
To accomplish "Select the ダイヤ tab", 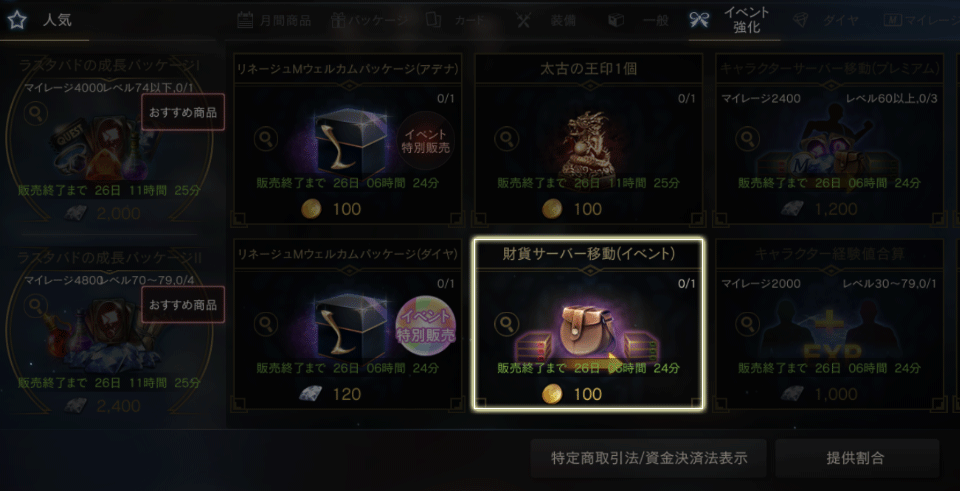I will tap(827, 20).
